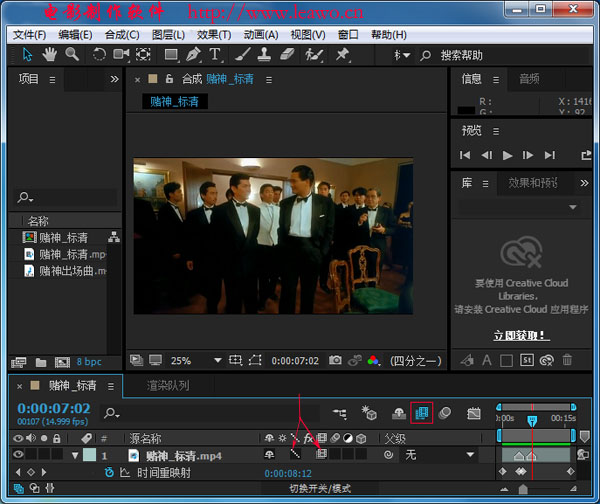600x504 pixels.
Task: Open the (四分之一) resolution dropdown
Action: coord(416,360)
